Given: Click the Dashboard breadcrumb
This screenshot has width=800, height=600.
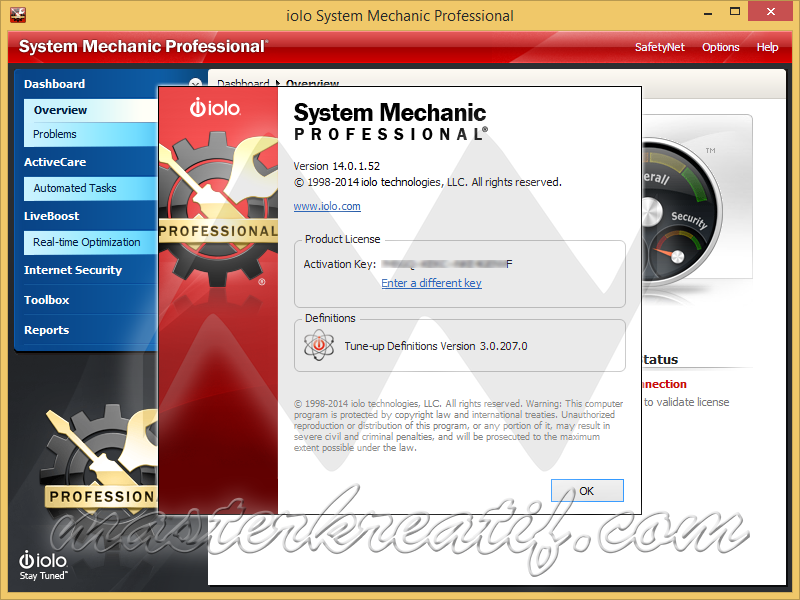Looking at the screenshot, I should (243, 83).
